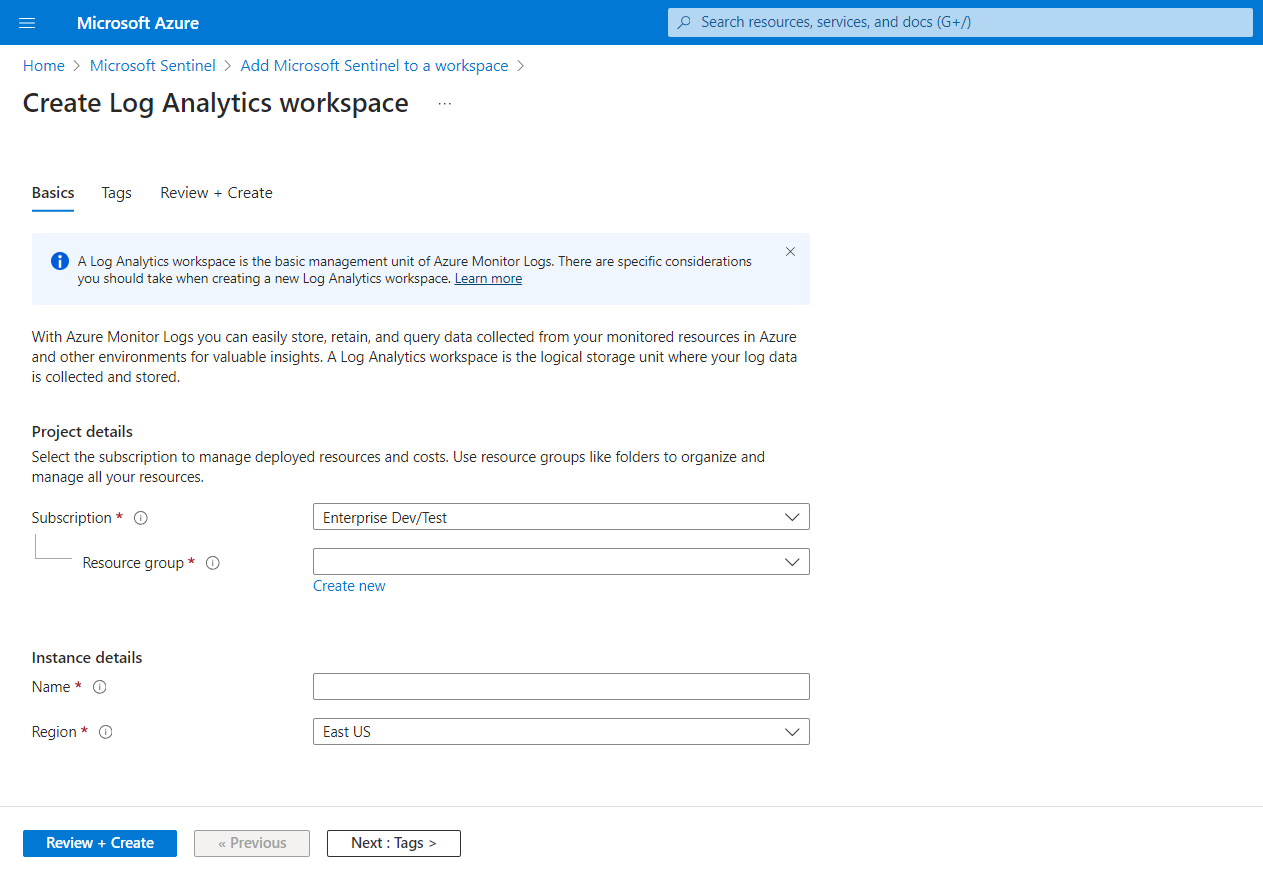Switch to the Review + Create tab
The height and width of the screenshot is (879, 1263).
tap(216, 193)
